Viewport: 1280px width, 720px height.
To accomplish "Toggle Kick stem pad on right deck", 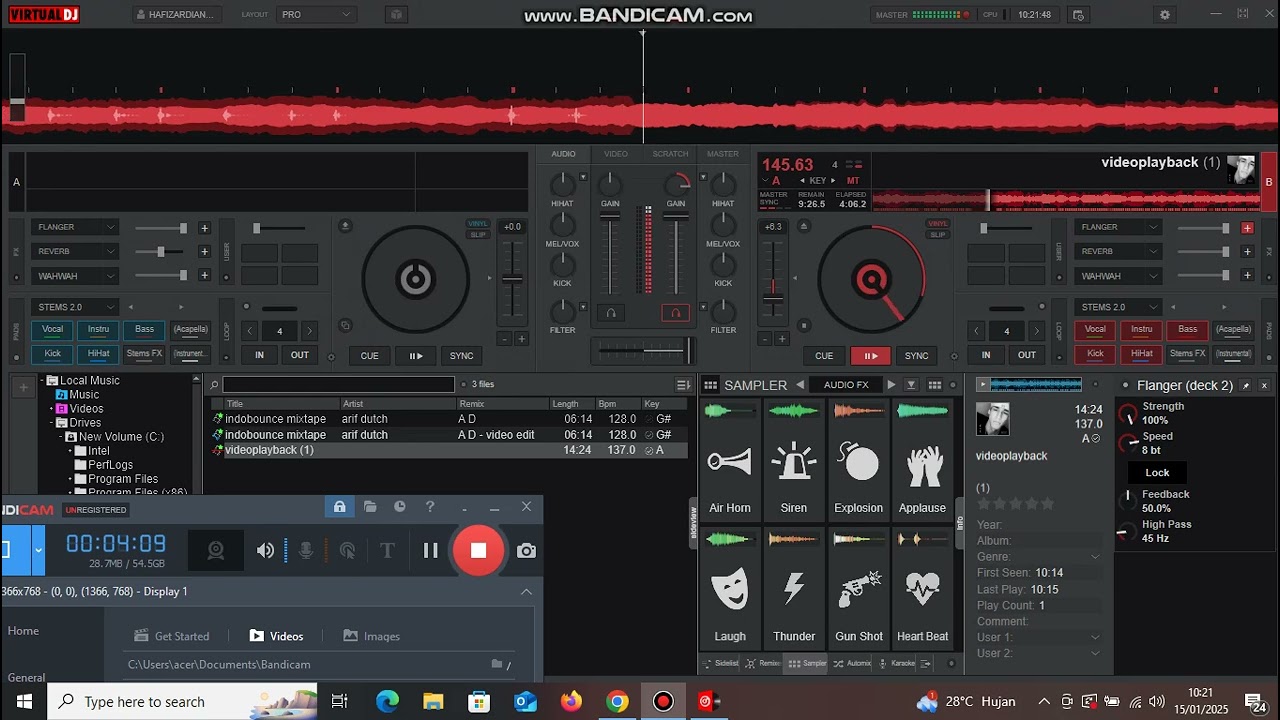I will click(1096, 353).
